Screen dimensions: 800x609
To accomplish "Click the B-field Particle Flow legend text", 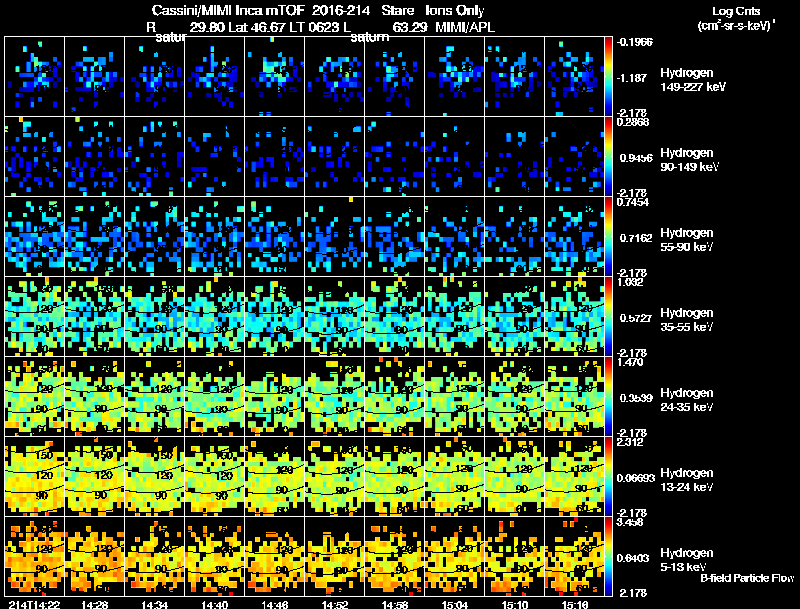I will click(746, 578).
